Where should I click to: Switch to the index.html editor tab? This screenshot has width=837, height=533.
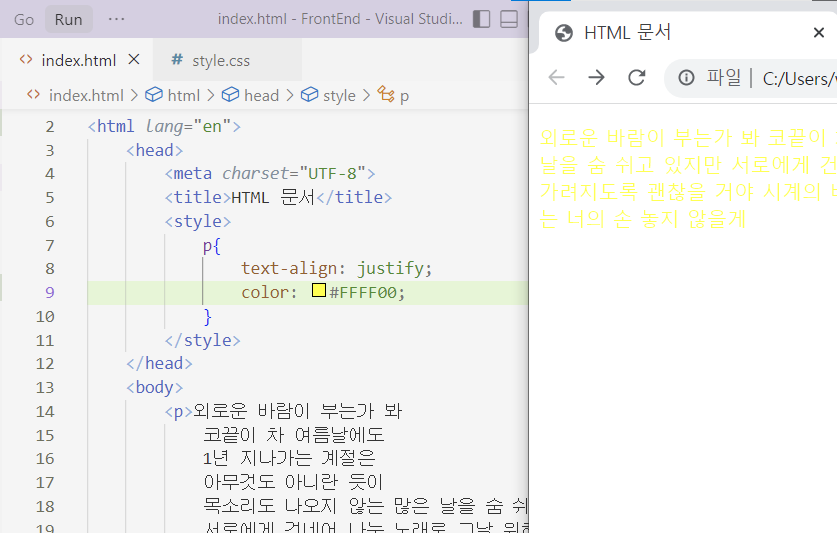[78, 60]
